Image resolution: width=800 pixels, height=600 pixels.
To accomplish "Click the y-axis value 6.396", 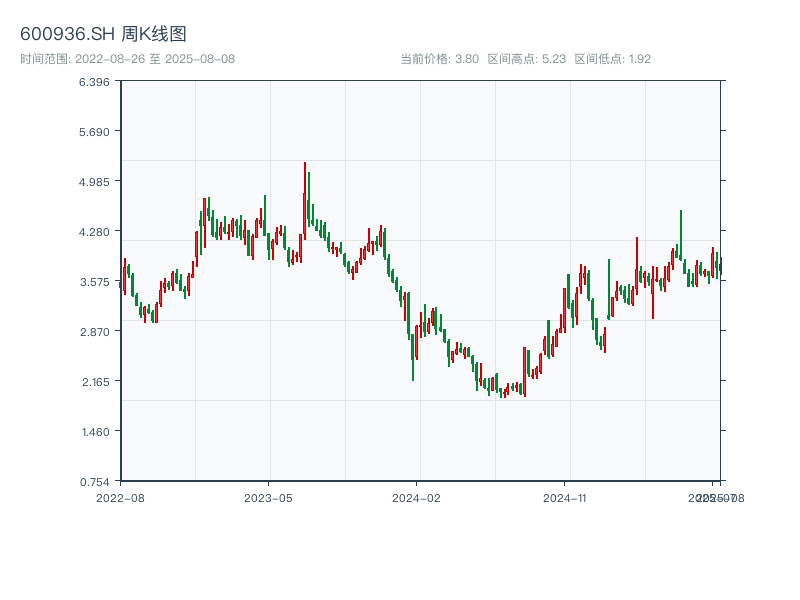I will [x=94, y=82].
